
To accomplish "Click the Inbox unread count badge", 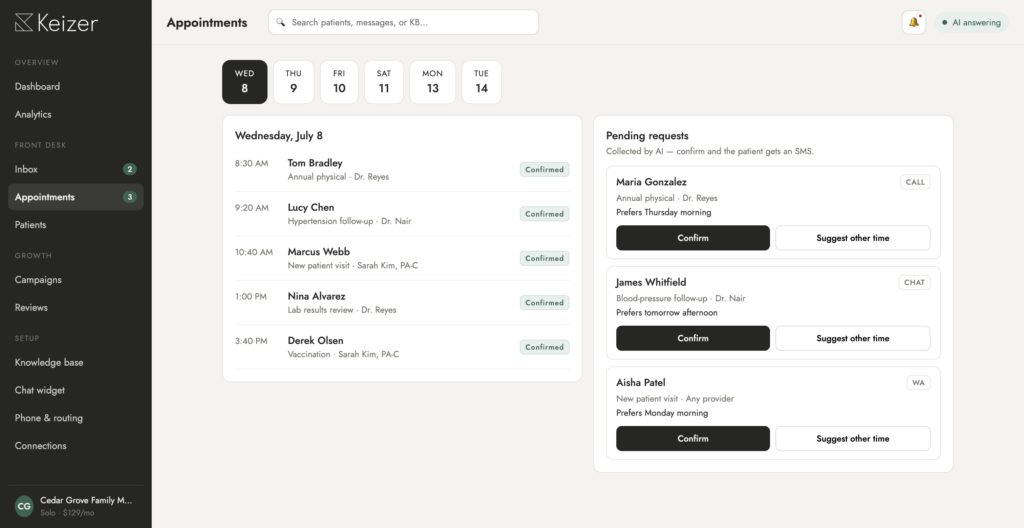I will point(129,169).
